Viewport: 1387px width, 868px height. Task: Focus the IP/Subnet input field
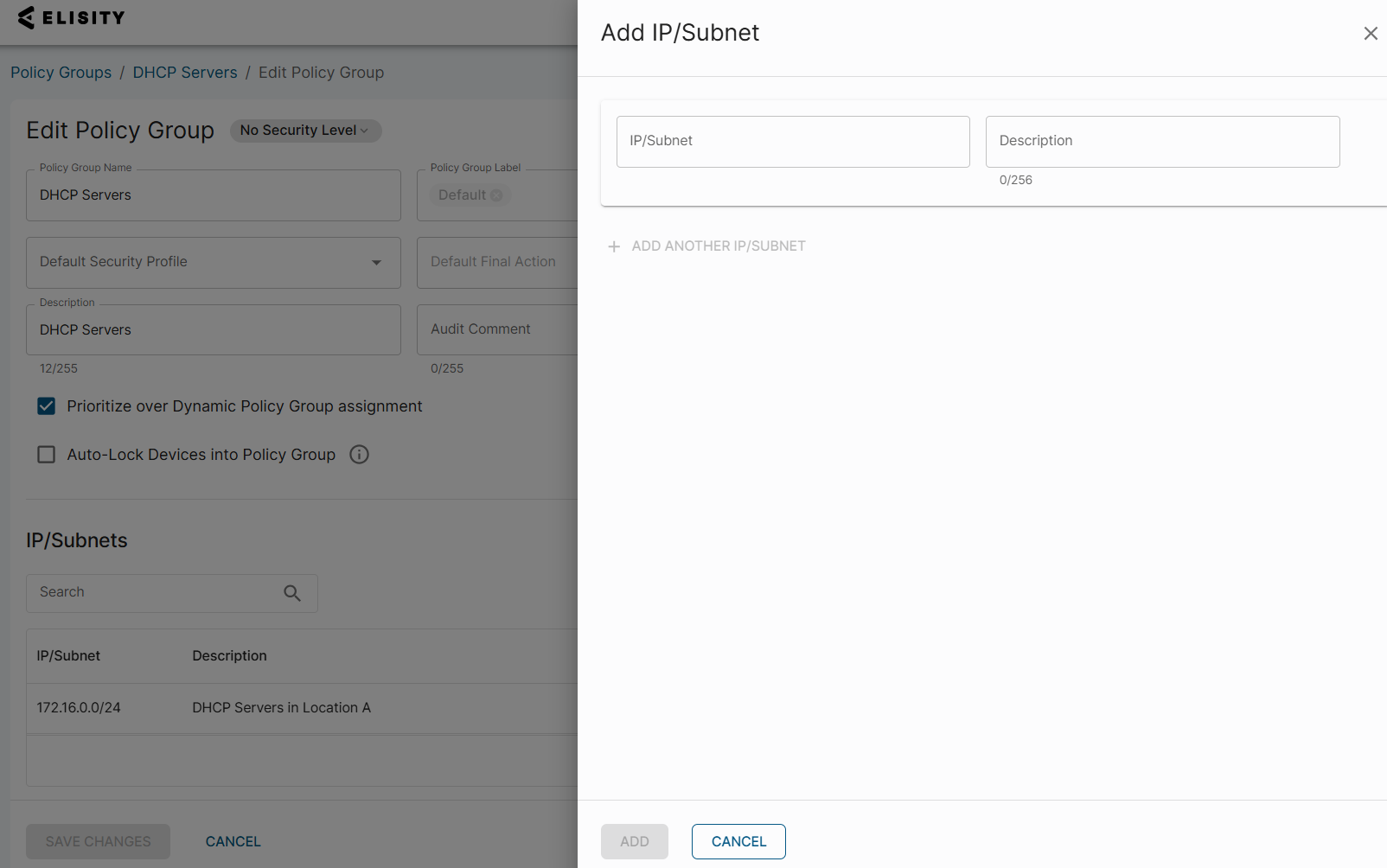792,142
